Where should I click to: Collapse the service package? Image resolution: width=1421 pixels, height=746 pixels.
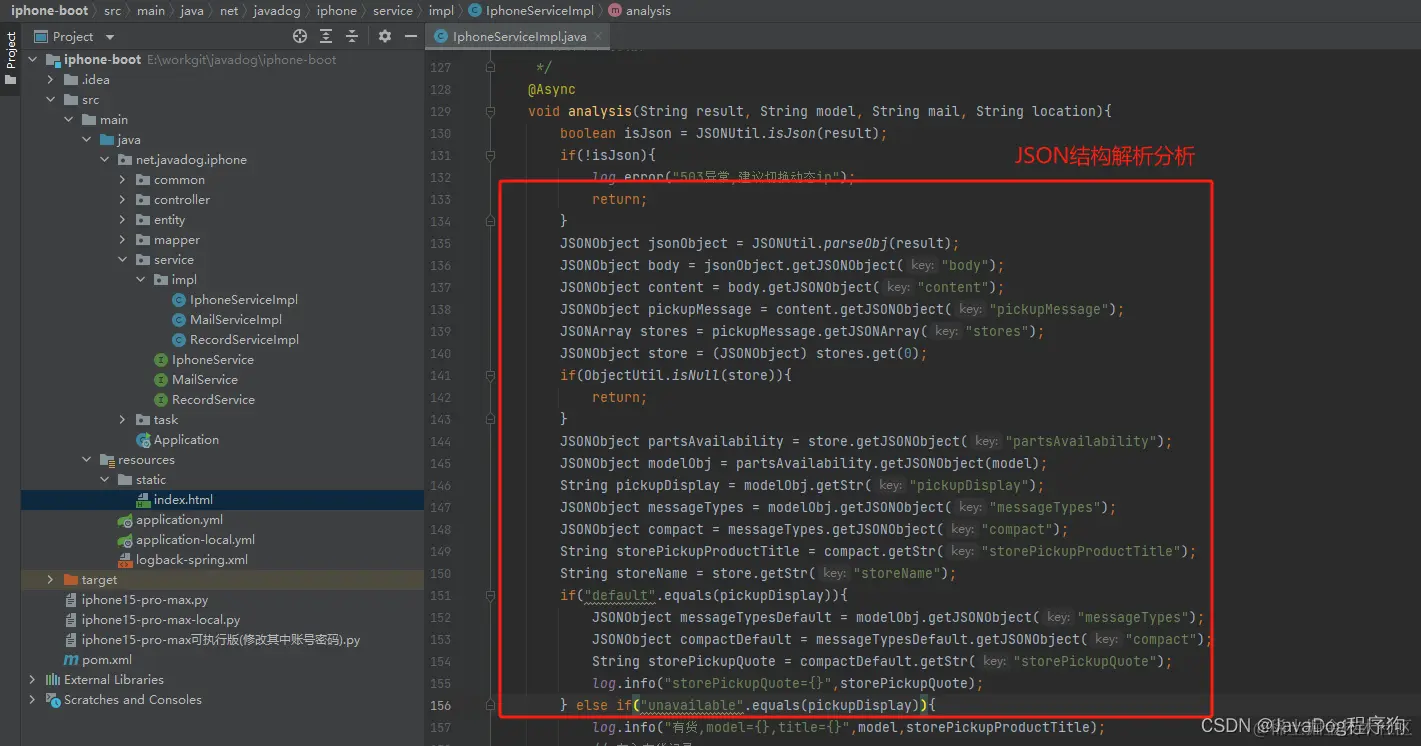pos(122,260)
